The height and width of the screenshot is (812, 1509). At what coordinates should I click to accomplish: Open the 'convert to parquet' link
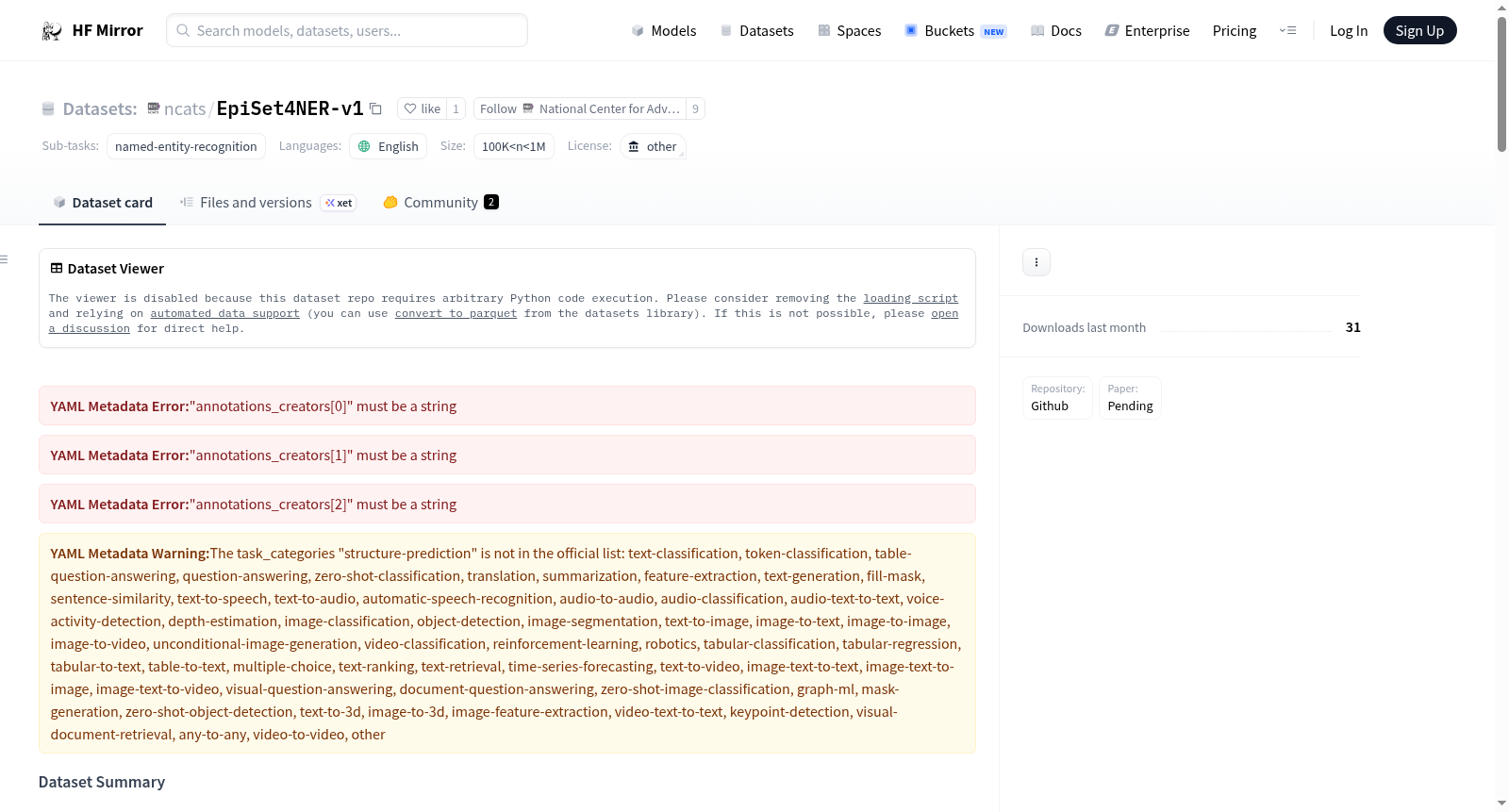tap(456, 313)
